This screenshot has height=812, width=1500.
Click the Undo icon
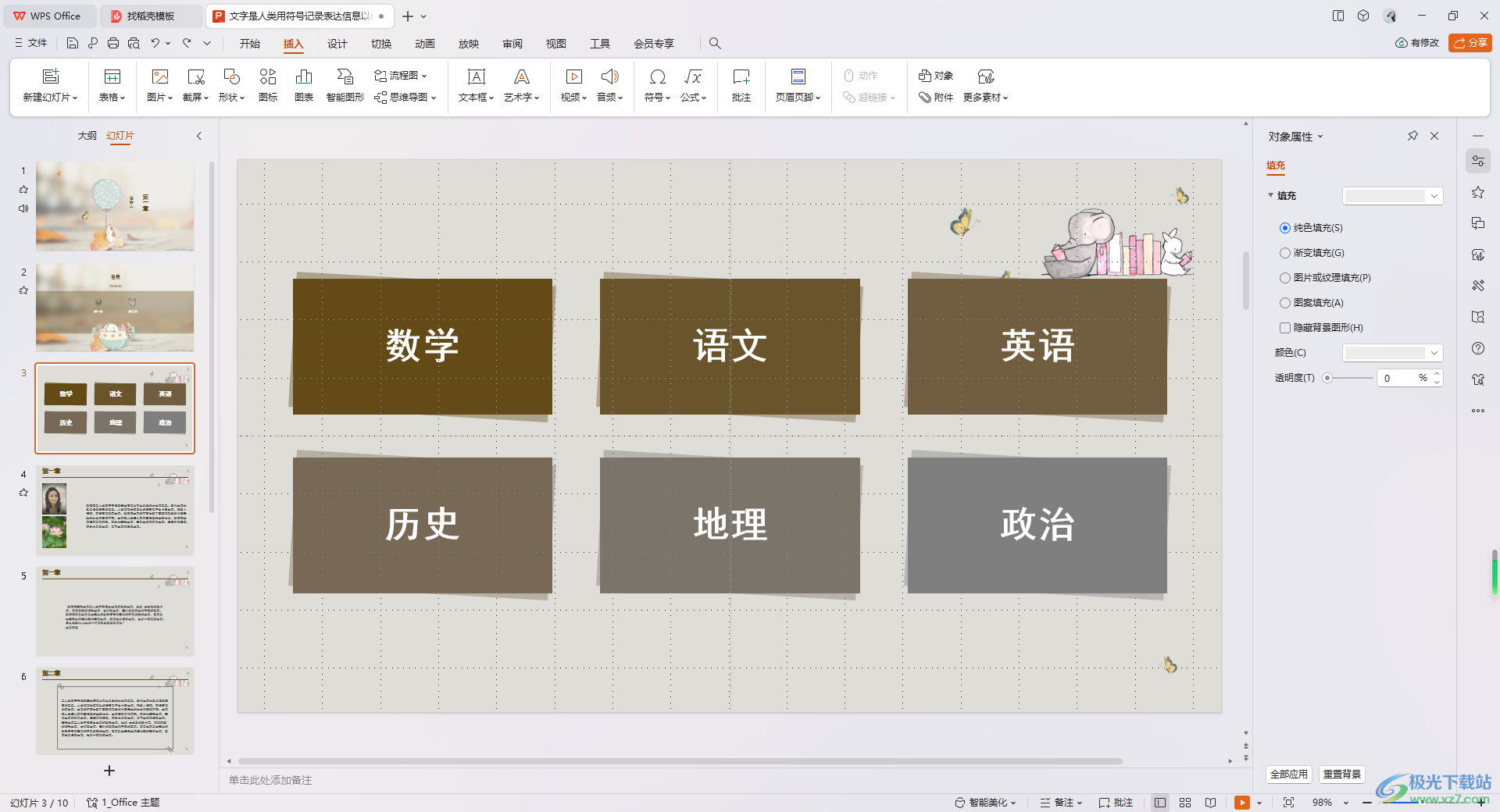click(155, 43)
